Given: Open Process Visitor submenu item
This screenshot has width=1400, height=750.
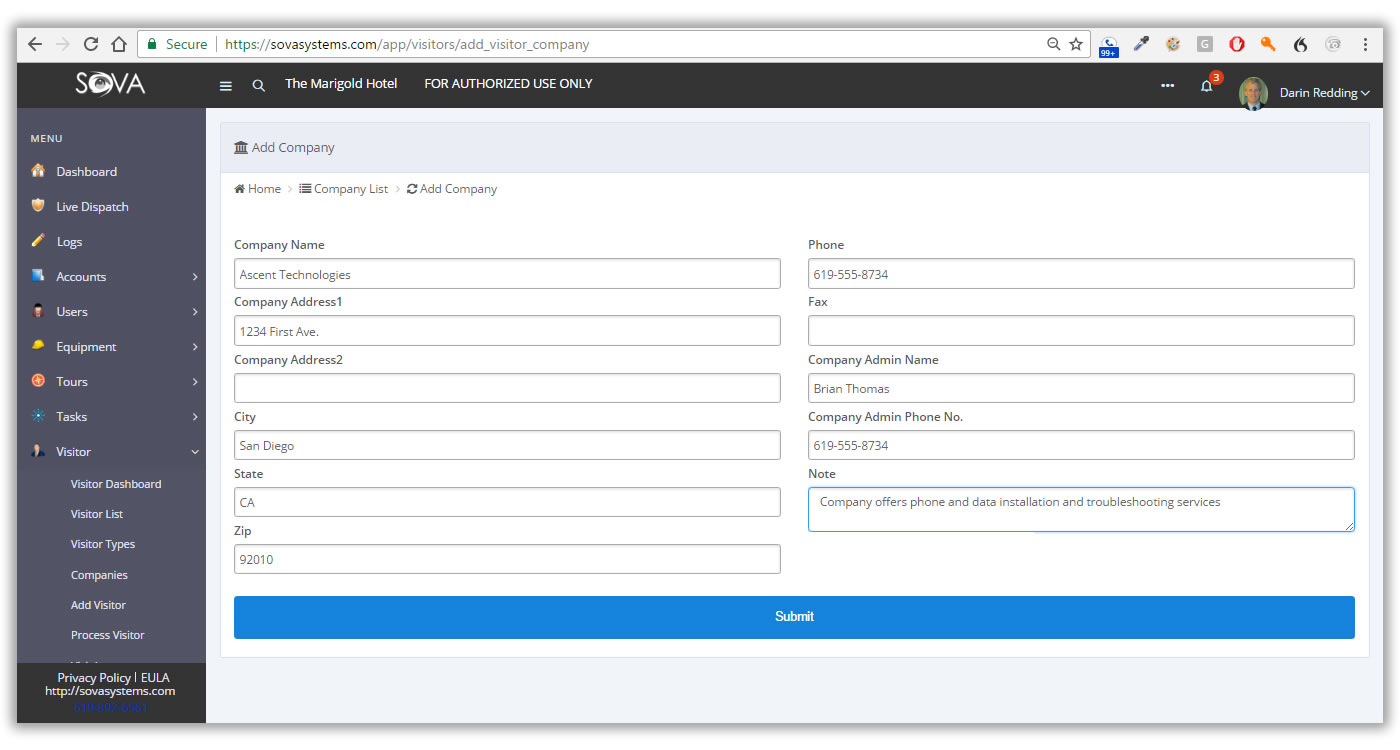Looking at the screenshot, I should click(108, 635).
